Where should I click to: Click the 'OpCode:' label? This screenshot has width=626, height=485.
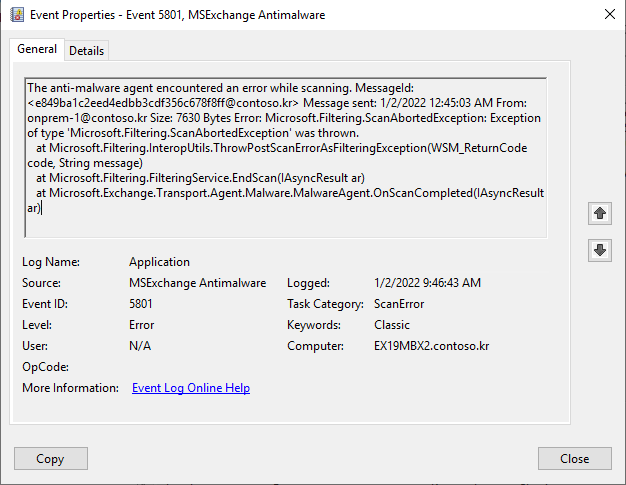pos(45,367)
